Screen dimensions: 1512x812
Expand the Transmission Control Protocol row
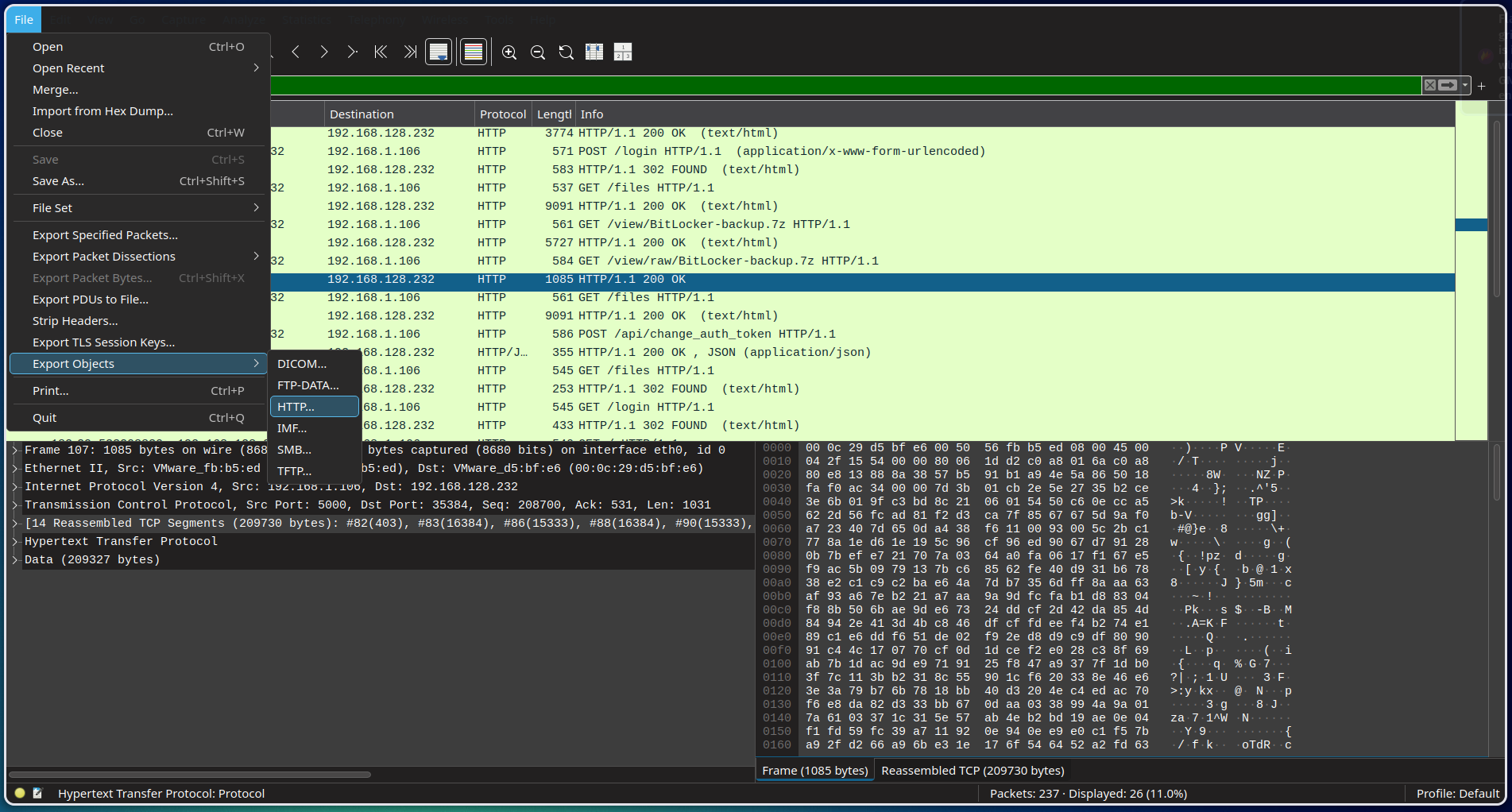pyautogui.click(x=15, y=505)
